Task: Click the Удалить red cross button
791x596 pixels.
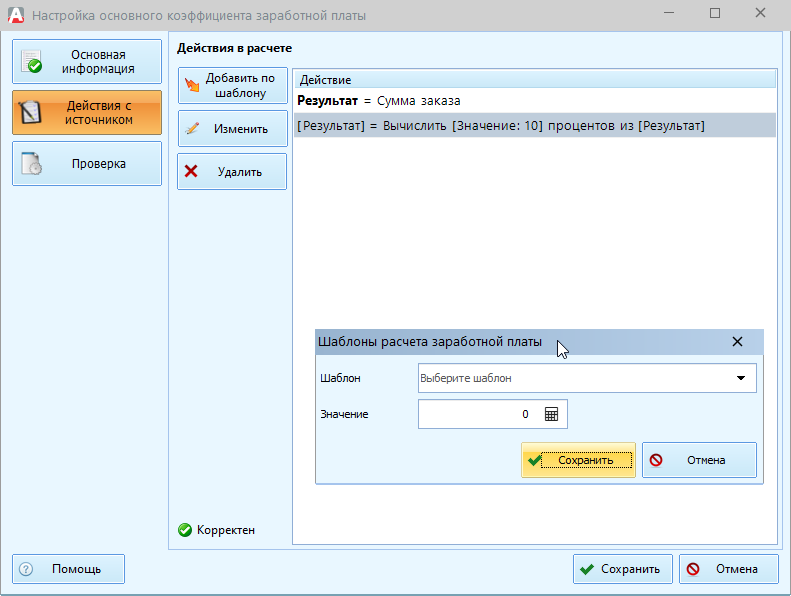Action: (x=232, y=171)
